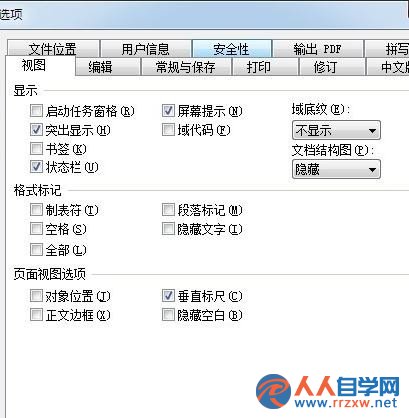Tick the 域代码 checkbox

click(168, 130)
